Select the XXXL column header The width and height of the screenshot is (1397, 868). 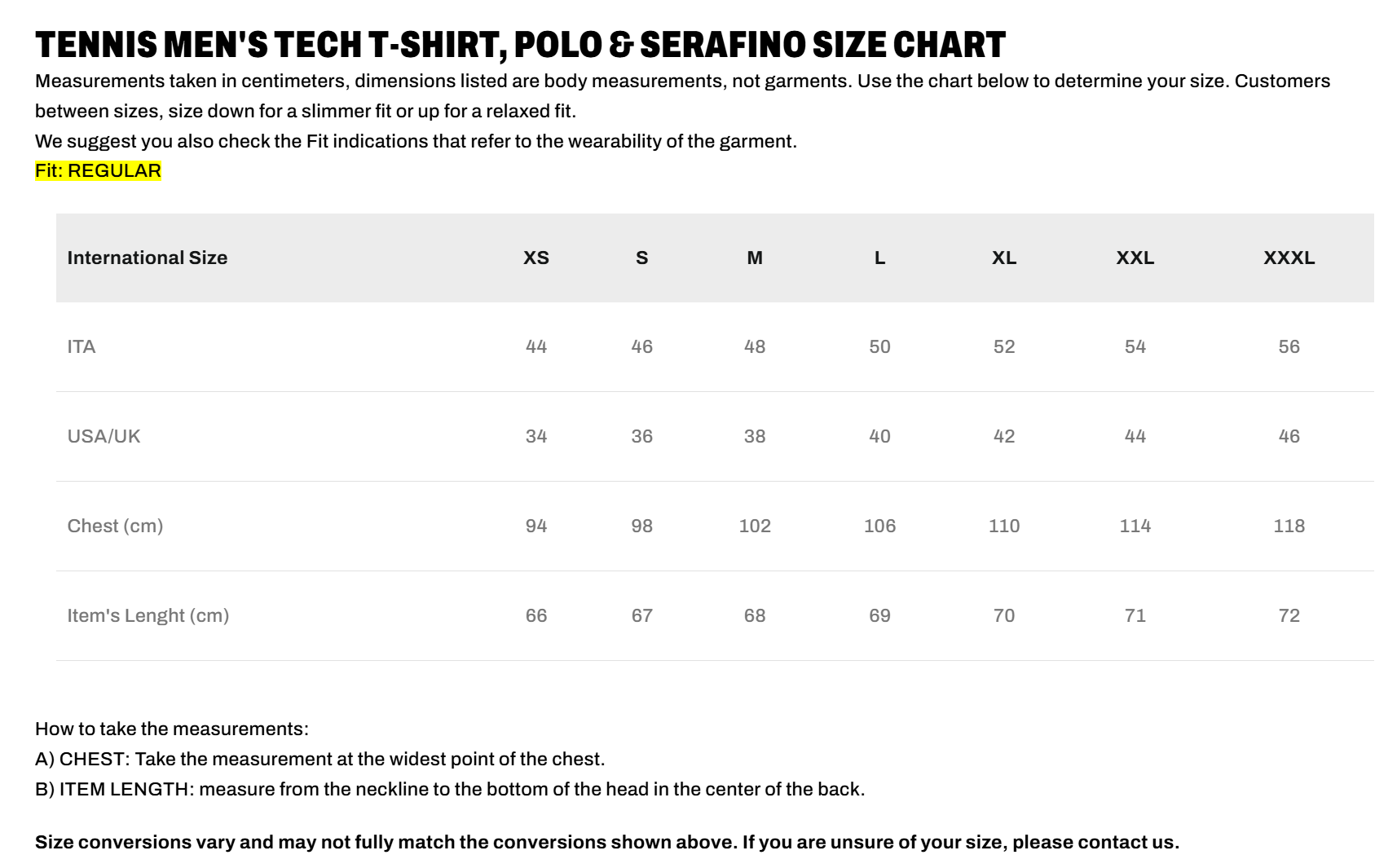pyautogui.click(x=1289, y=258)
